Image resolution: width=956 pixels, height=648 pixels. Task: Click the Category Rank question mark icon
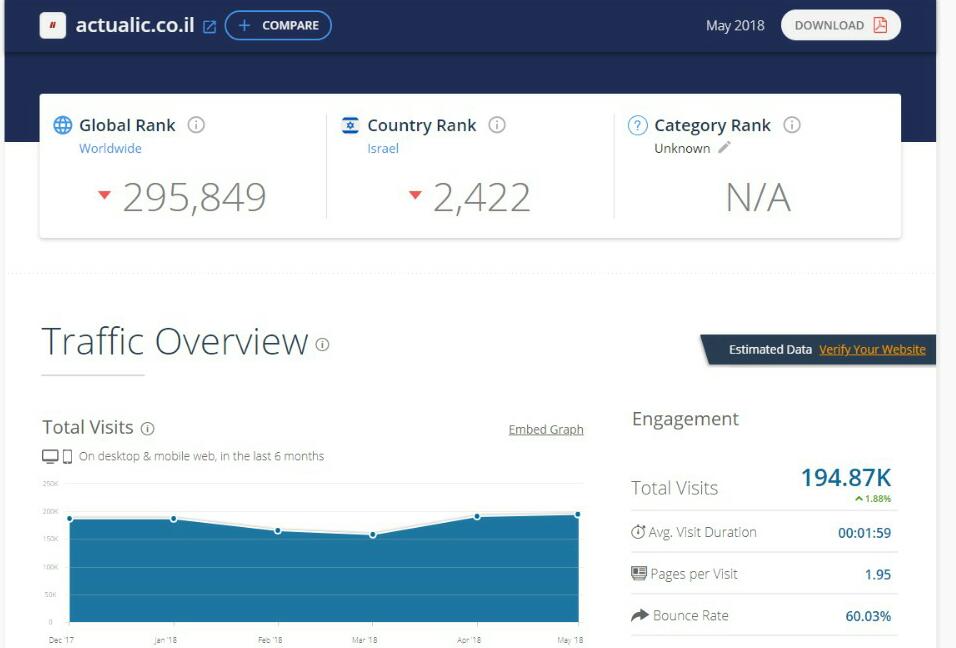pos(637,125)
